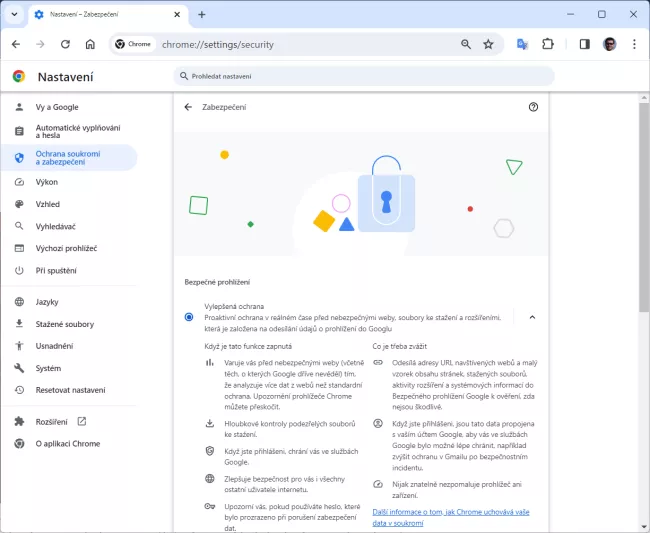Collapse the Vylepšená ochrana details chevron
This screenshot has width=650, height=533.
pos(532,317)
